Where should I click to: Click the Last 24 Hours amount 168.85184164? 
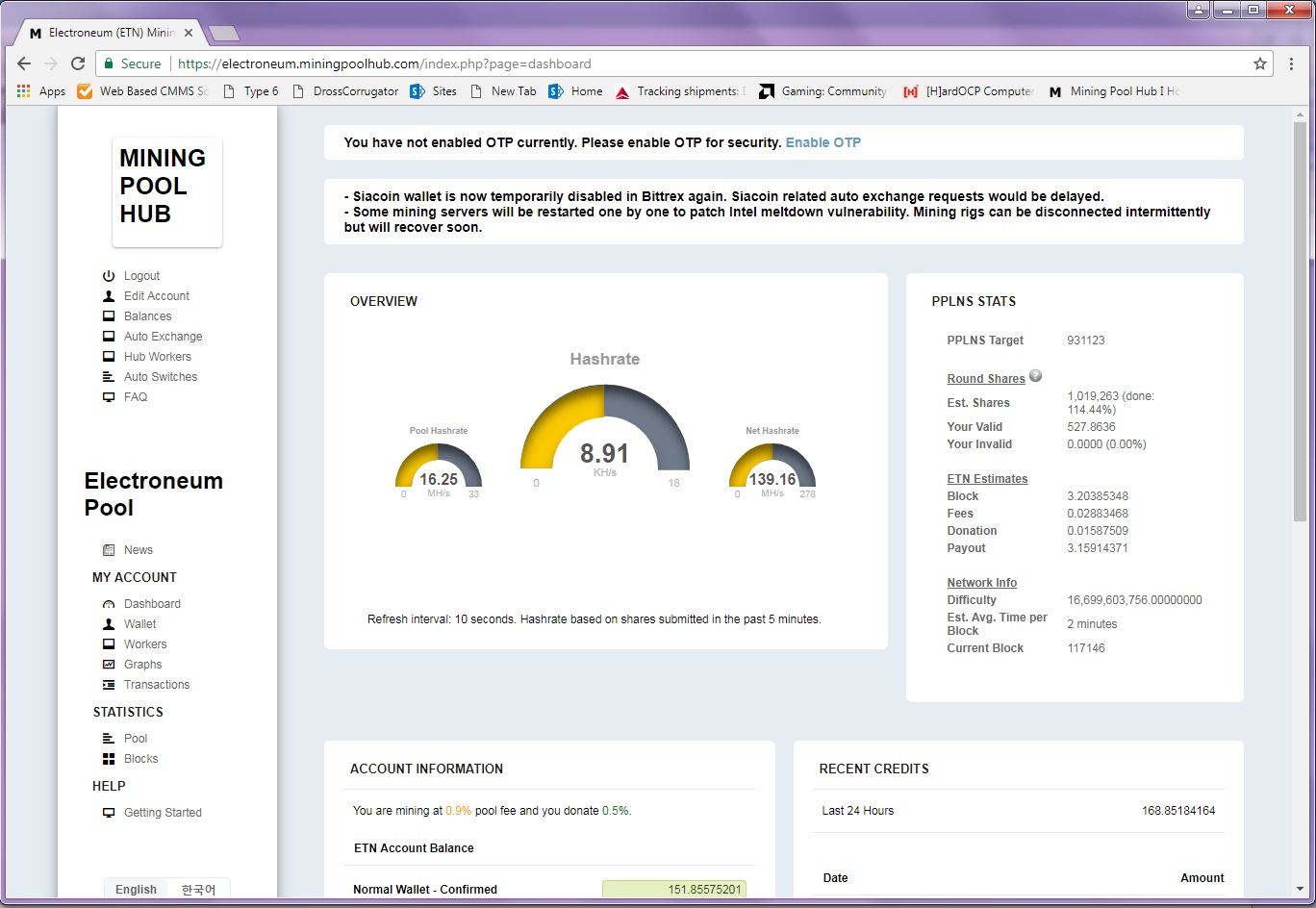tap(1178, 811)
